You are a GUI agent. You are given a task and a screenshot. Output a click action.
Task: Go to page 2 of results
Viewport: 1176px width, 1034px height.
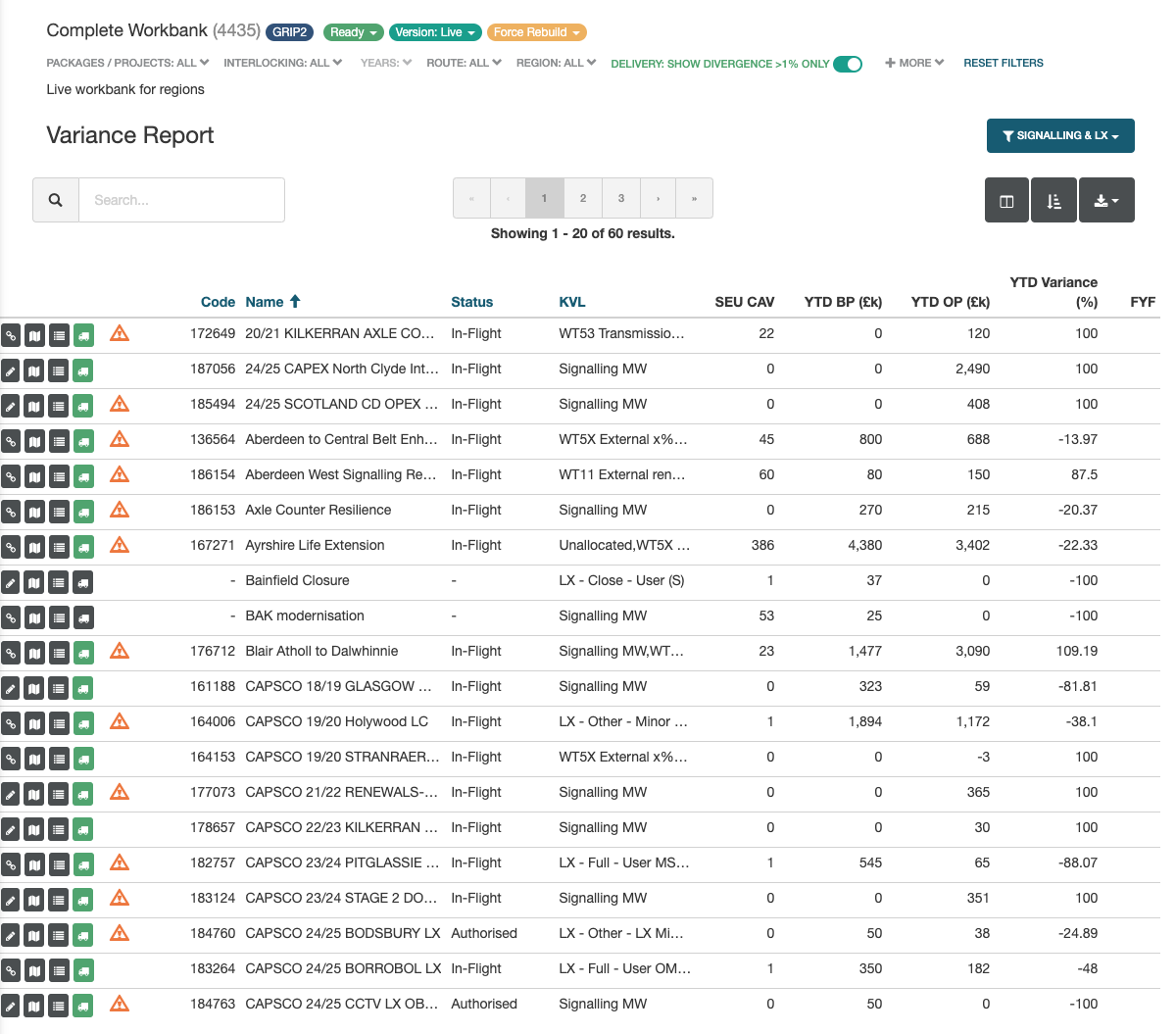point(583,198)
